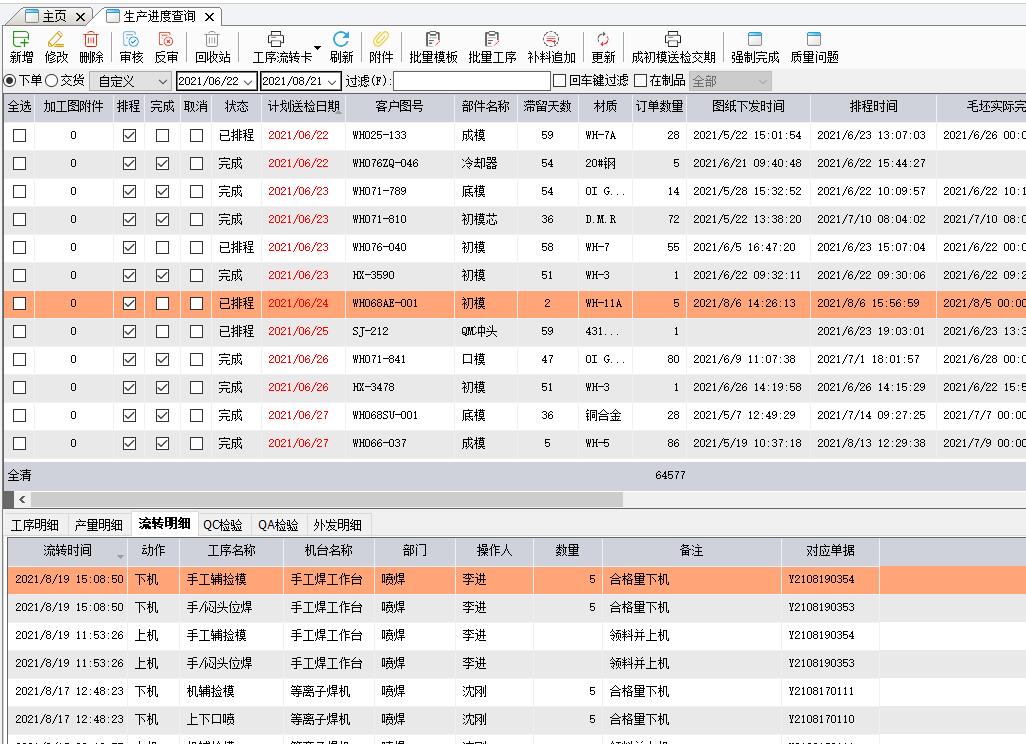Click the 流转时间 column sort arrow

(x=120, y=556)
